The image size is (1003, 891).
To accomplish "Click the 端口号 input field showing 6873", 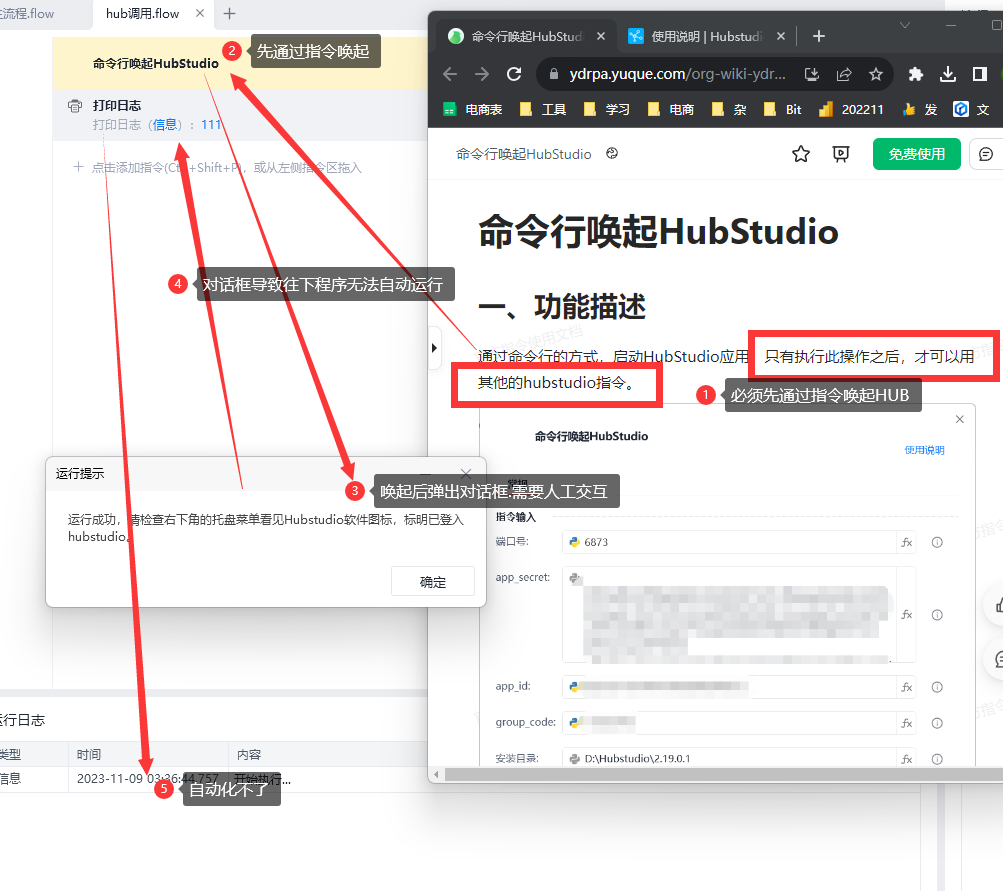I will (x=729, y=542).
